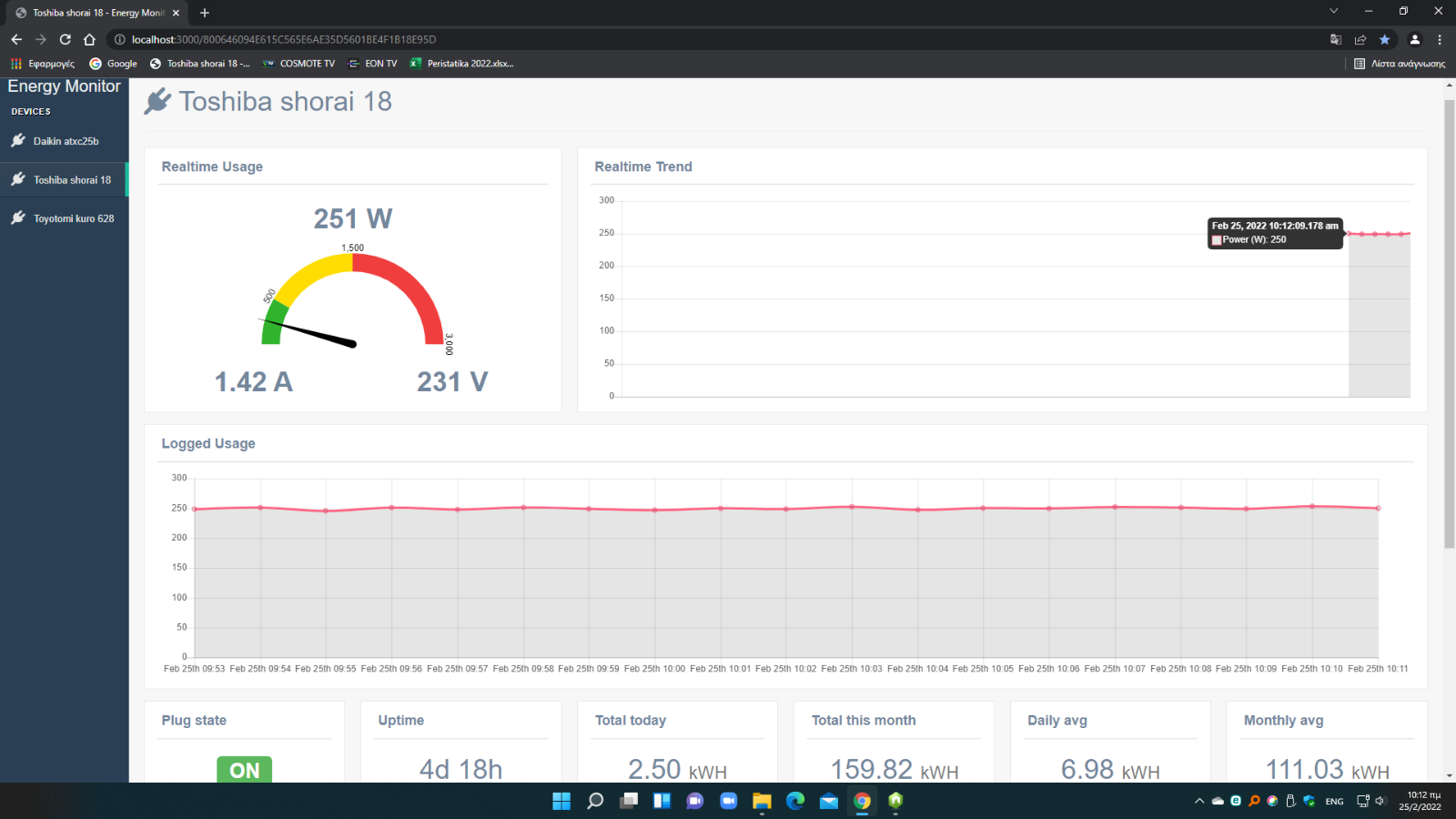This screenshot has height=819, width=1456.
Task: Click the plug icon next to Toyotomi kuro 628
Action: [18, 217]
